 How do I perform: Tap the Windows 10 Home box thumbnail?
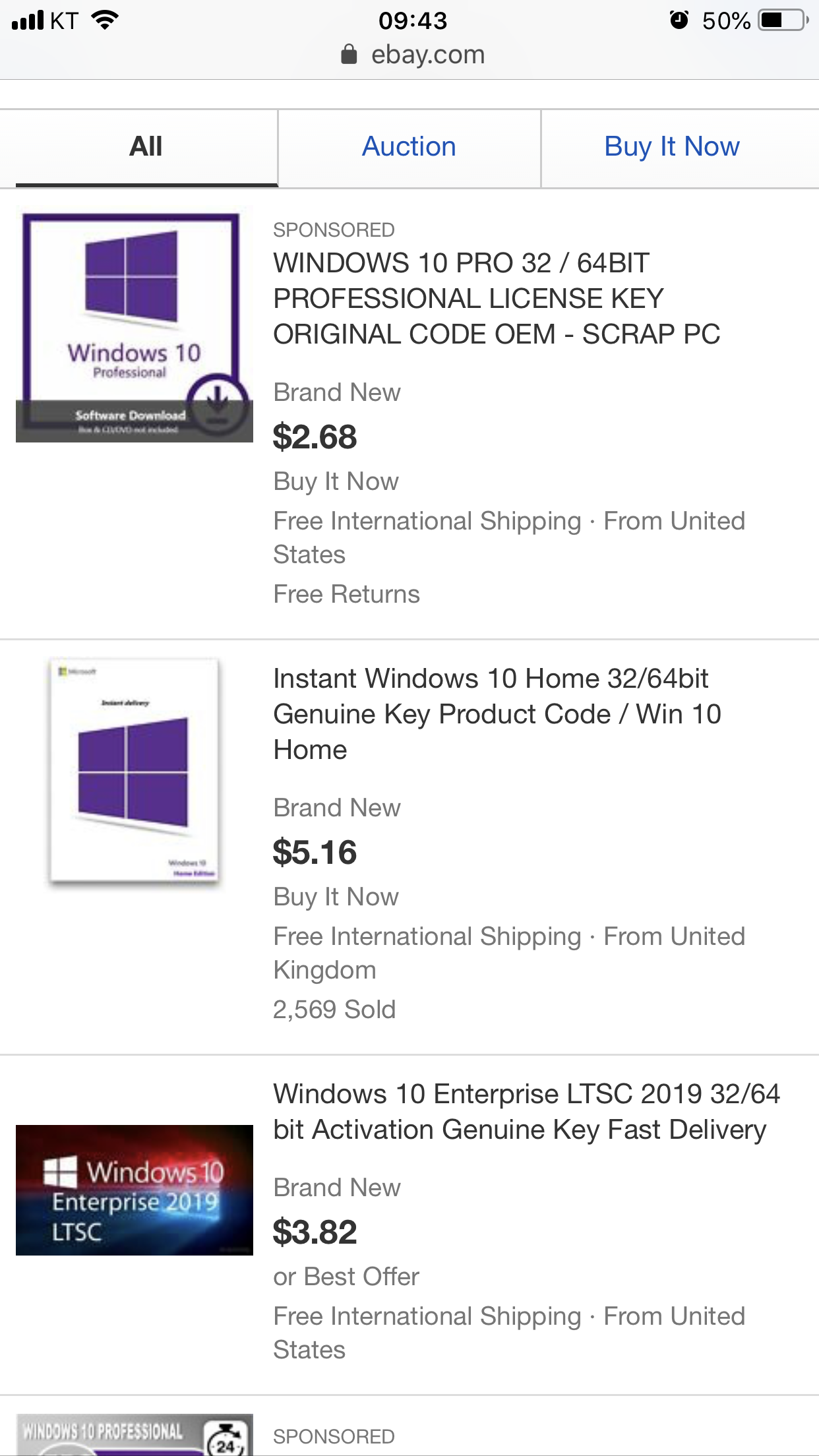point(134,770)
